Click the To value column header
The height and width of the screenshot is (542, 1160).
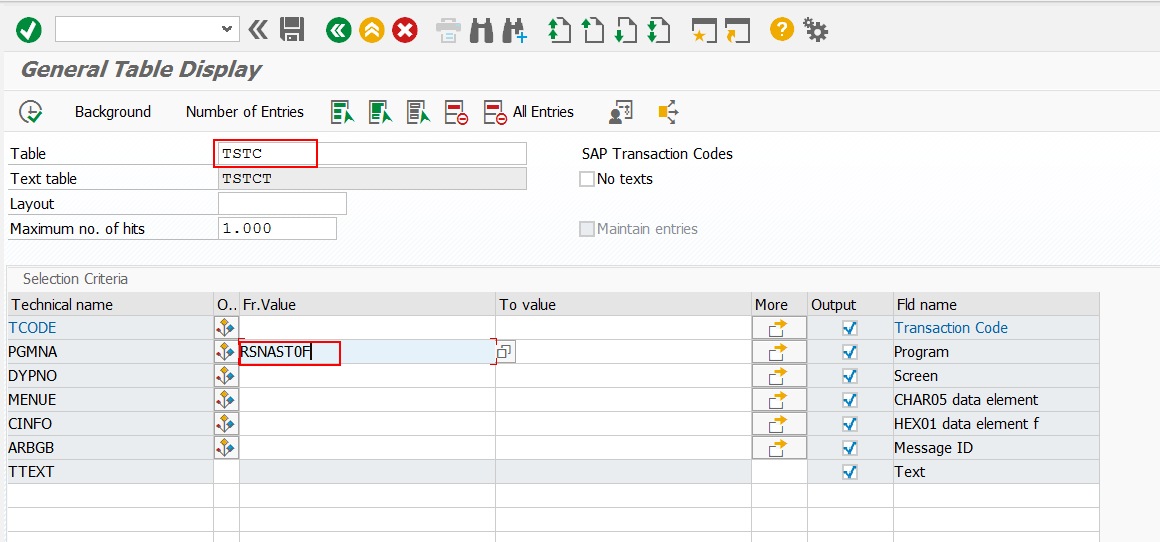pos(624,305)
